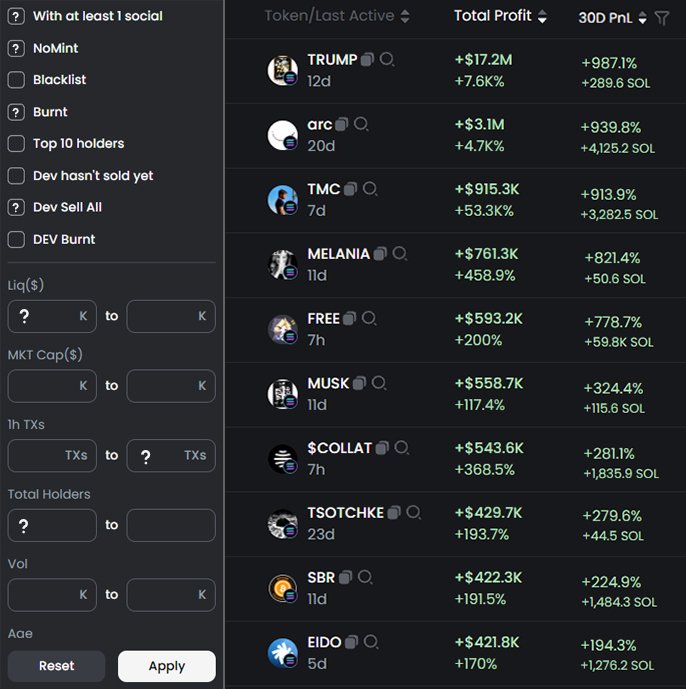Sort by Total Profit column arrows

542,16
